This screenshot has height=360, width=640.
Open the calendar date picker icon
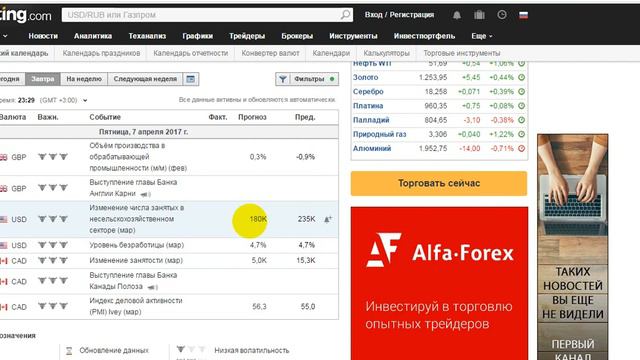pyautogui.click(x=191, y=79)
